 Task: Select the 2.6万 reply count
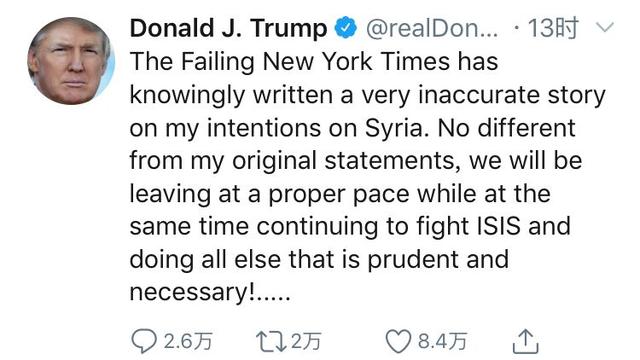(x=188, y=341)
